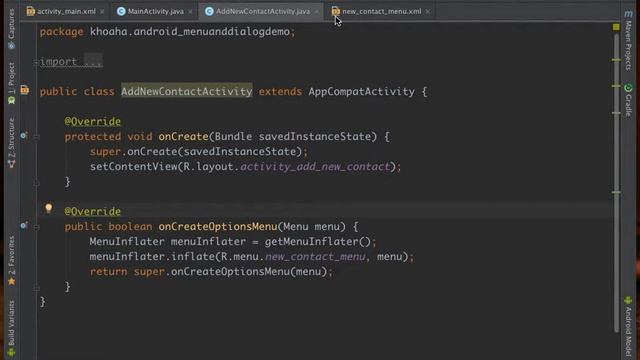Click the return super.onCreateOptionsMenu statement
The width and height of the screenshot is (640, 360).
211,272
